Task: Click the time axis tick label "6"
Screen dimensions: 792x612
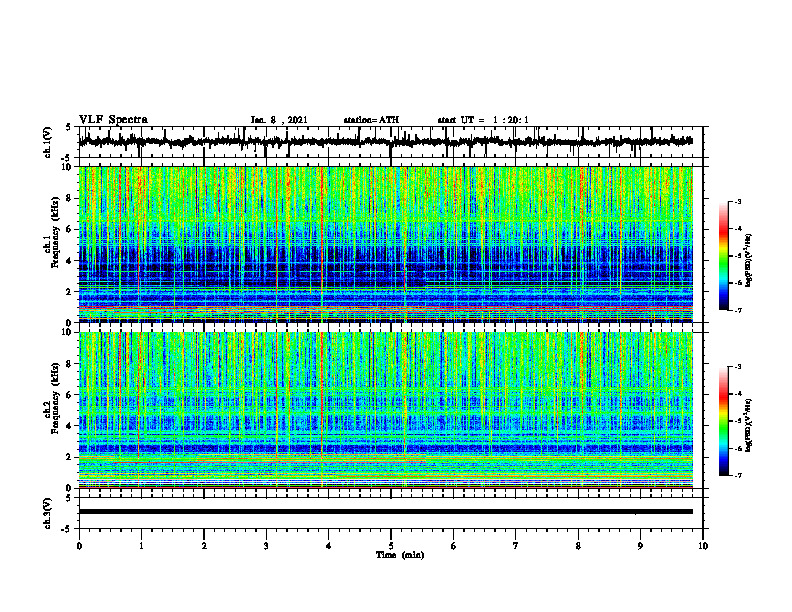Action: coord(454,546)
